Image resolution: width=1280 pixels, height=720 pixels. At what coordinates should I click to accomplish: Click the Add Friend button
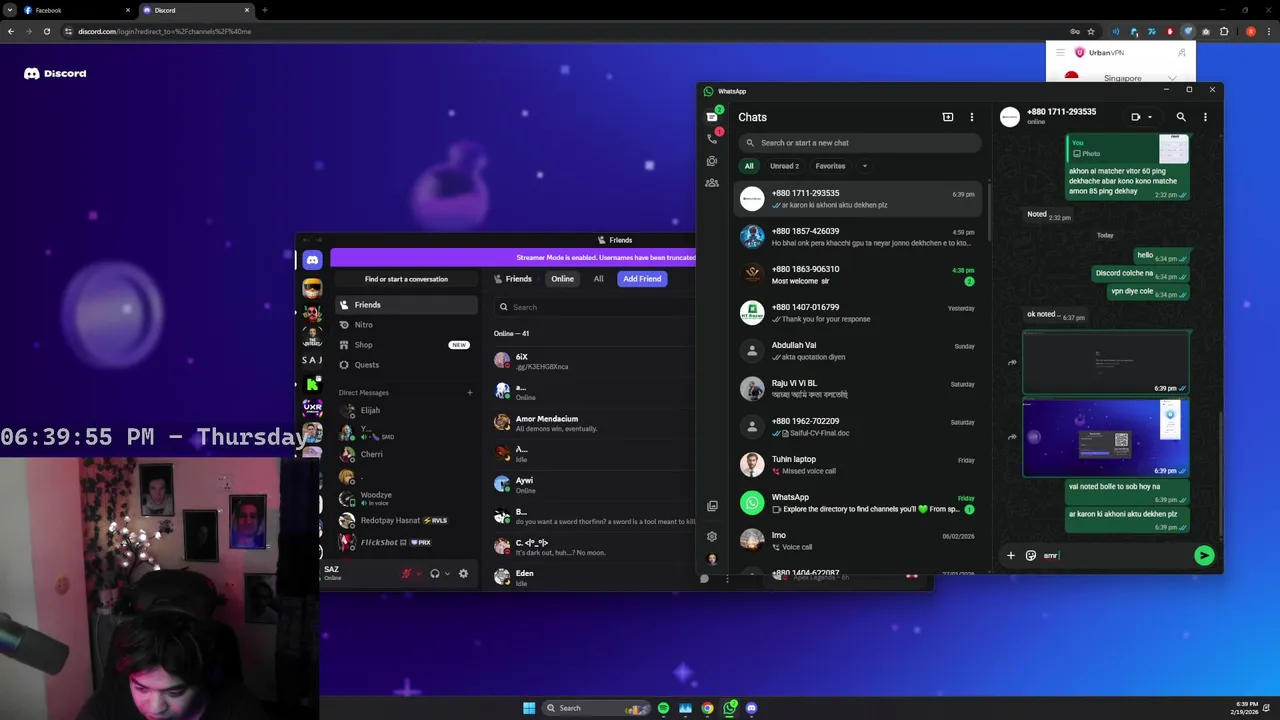(x=642, y=279)
